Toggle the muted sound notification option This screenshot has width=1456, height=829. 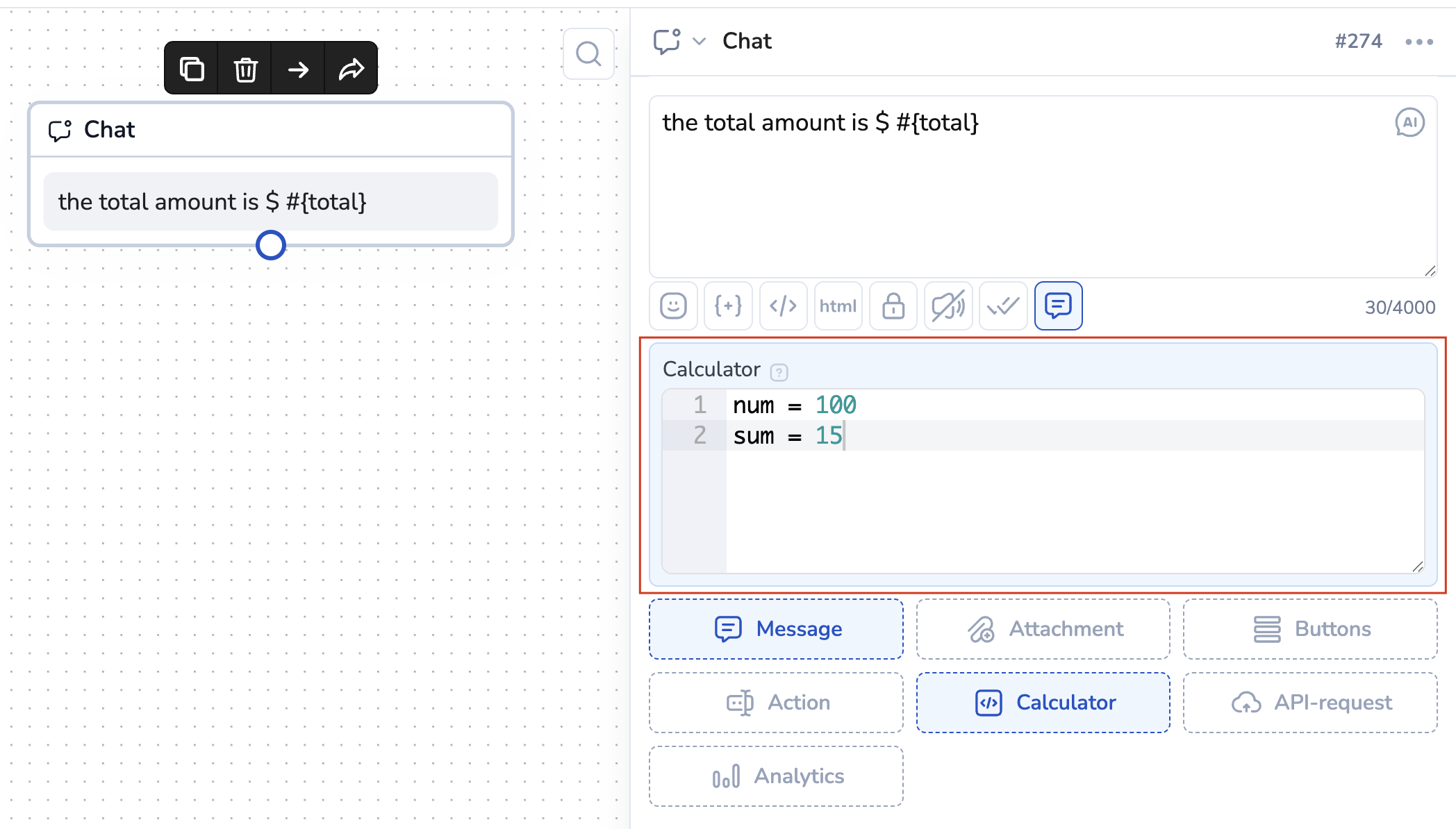click(x=948, y=305)
